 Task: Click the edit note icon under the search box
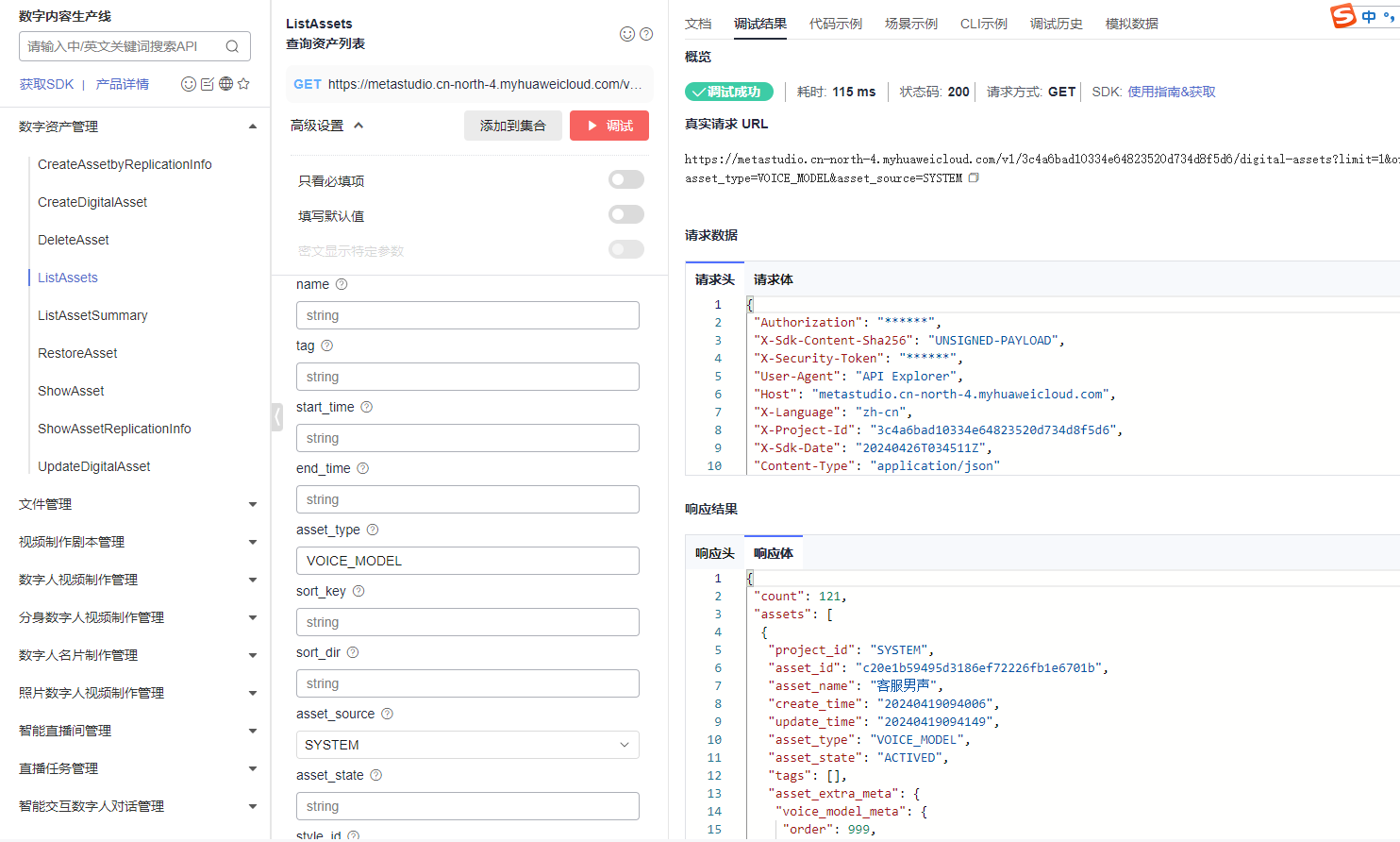[x=208, y=84]
